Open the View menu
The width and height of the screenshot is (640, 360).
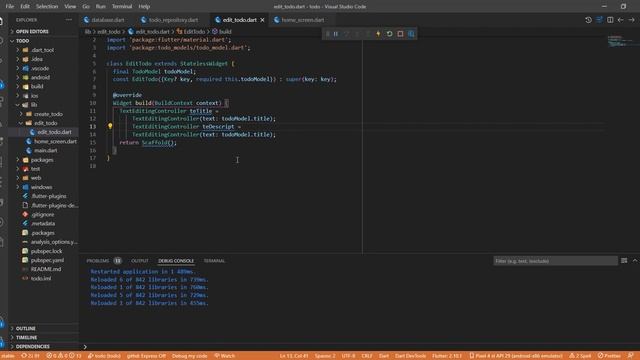[x=70, y=7]
